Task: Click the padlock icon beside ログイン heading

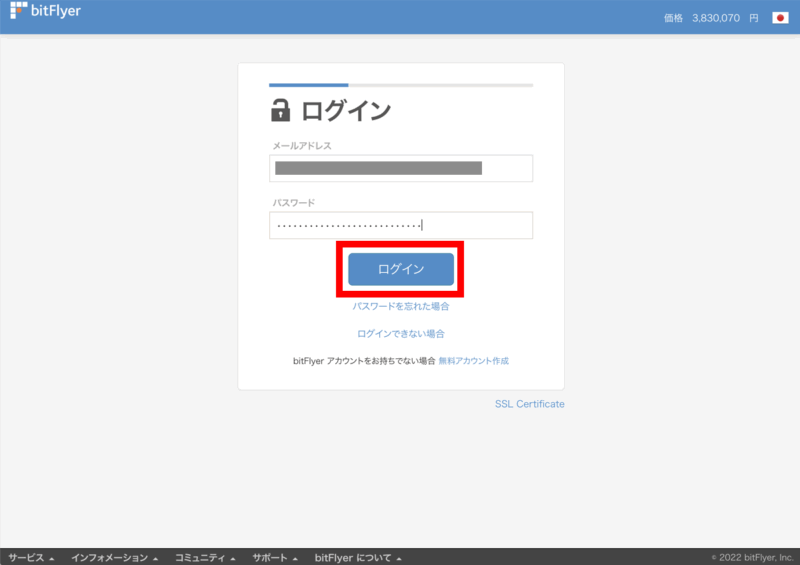Action: (x=281, y=110)
